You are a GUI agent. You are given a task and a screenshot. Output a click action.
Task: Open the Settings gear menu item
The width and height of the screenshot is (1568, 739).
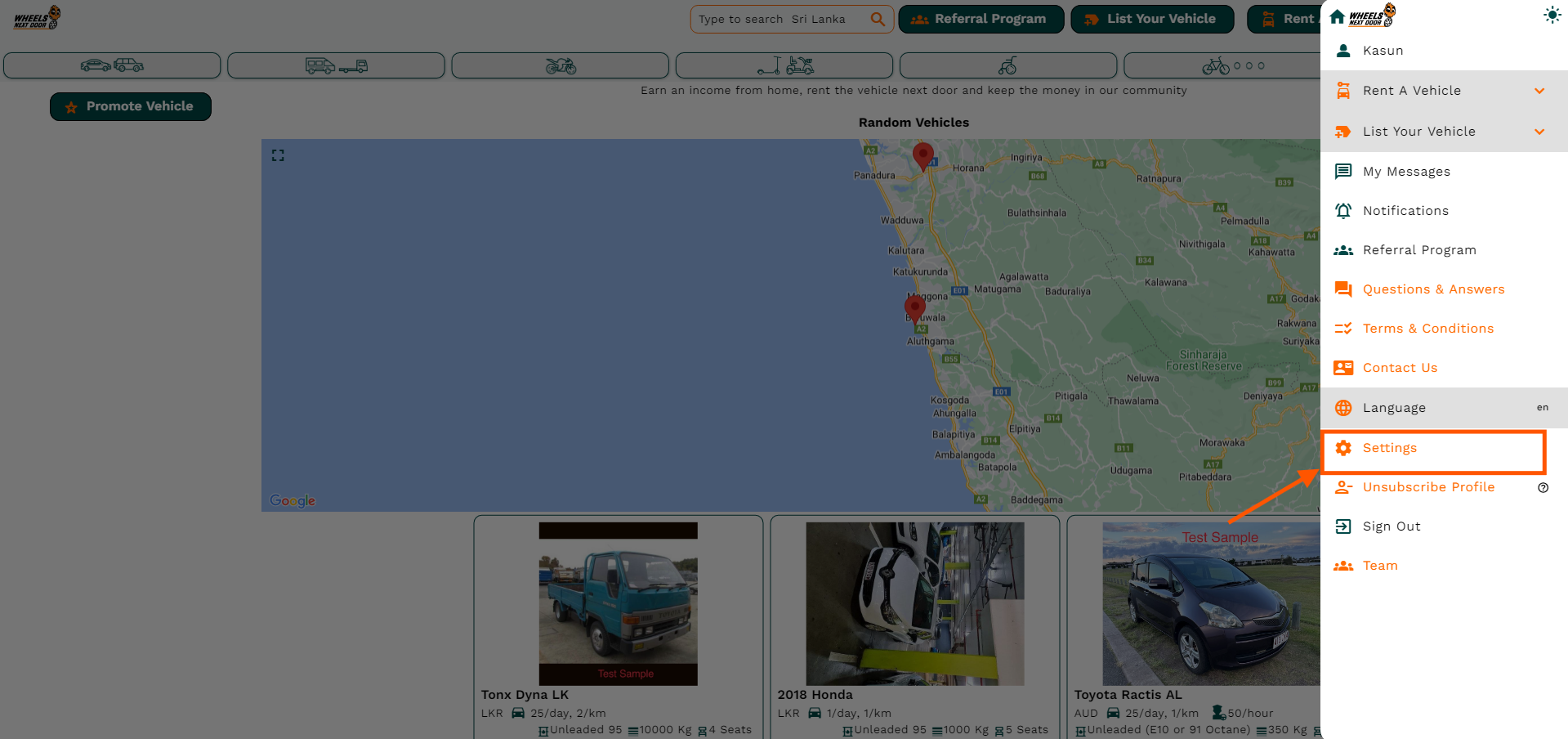pos(1389,448)
